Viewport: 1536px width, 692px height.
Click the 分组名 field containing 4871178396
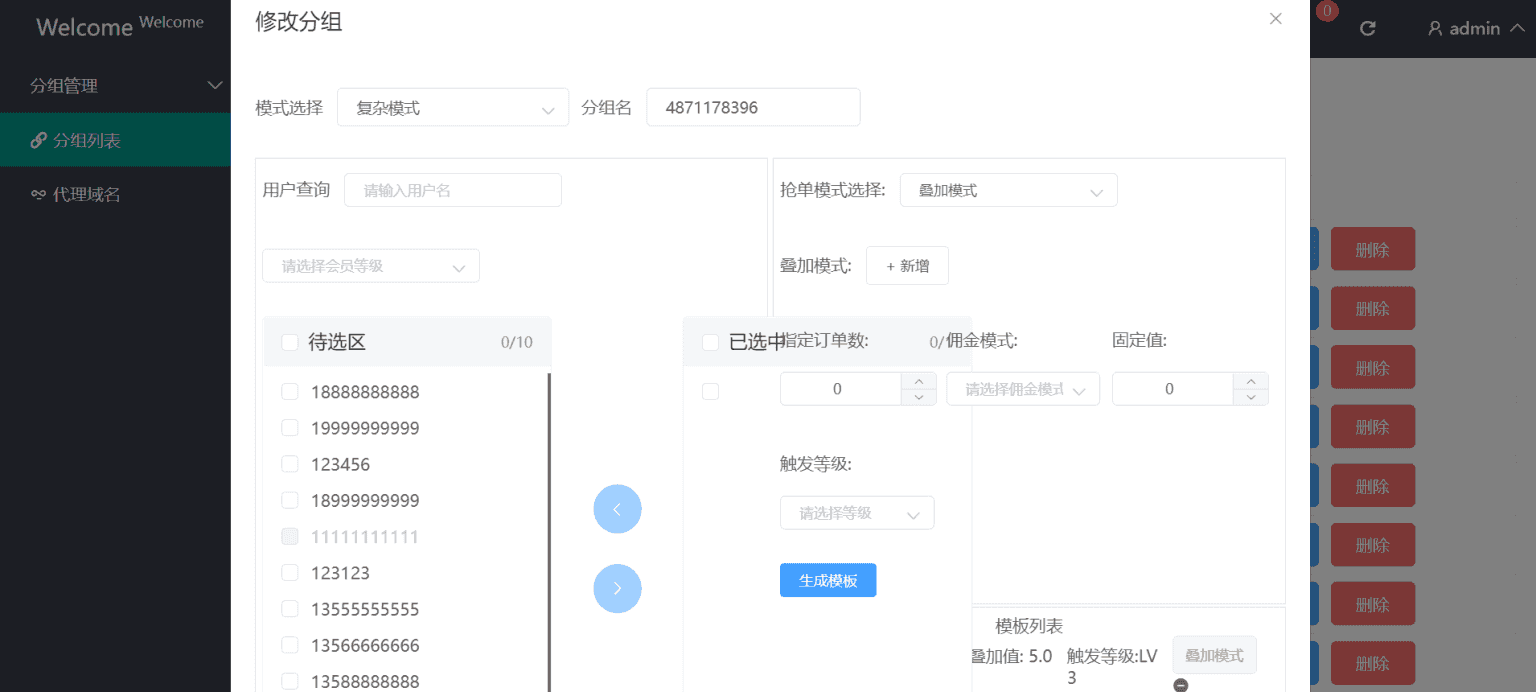pyautogui.click(x=753, y=108)
